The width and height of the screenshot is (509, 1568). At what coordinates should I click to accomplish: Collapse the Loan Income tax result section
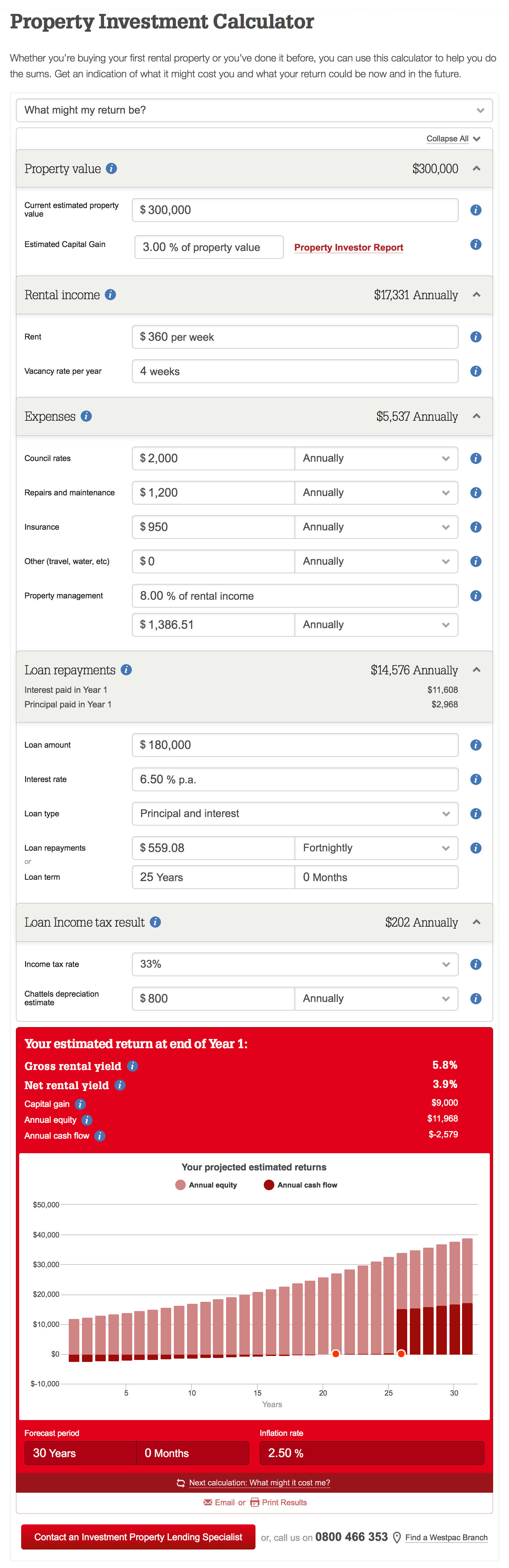477,922
